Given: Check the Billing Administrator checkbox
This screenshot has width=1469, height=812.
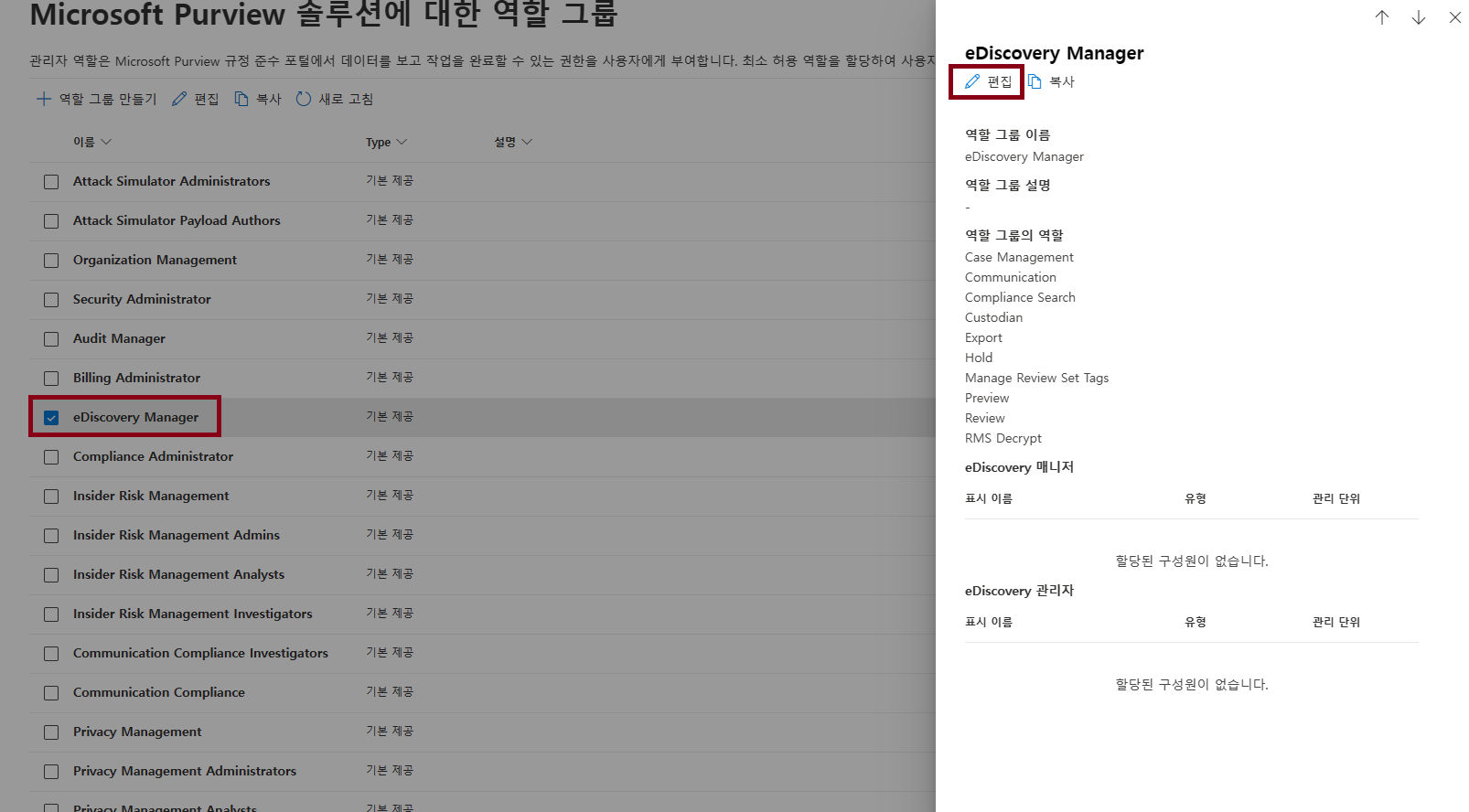Looking at the screenshot, I should 51,379.
